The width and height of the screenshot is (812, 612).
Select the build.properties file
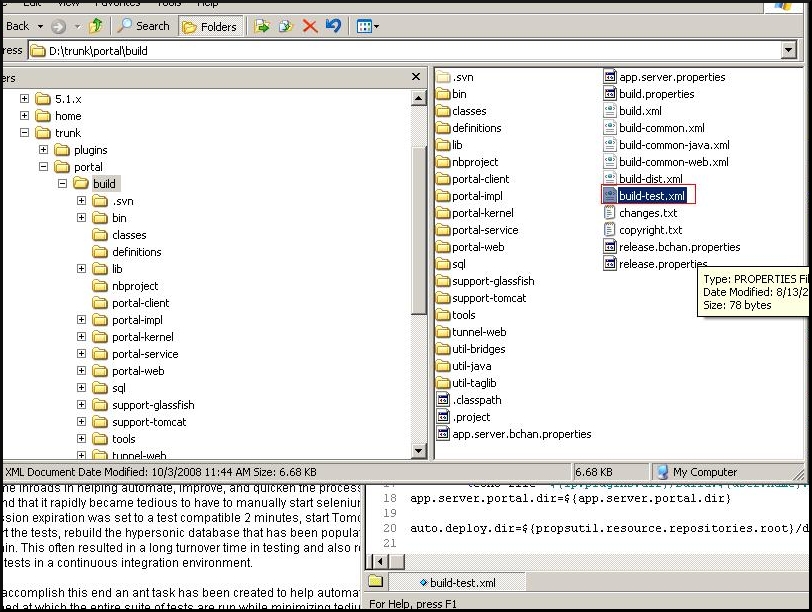[x=655, y=94]
